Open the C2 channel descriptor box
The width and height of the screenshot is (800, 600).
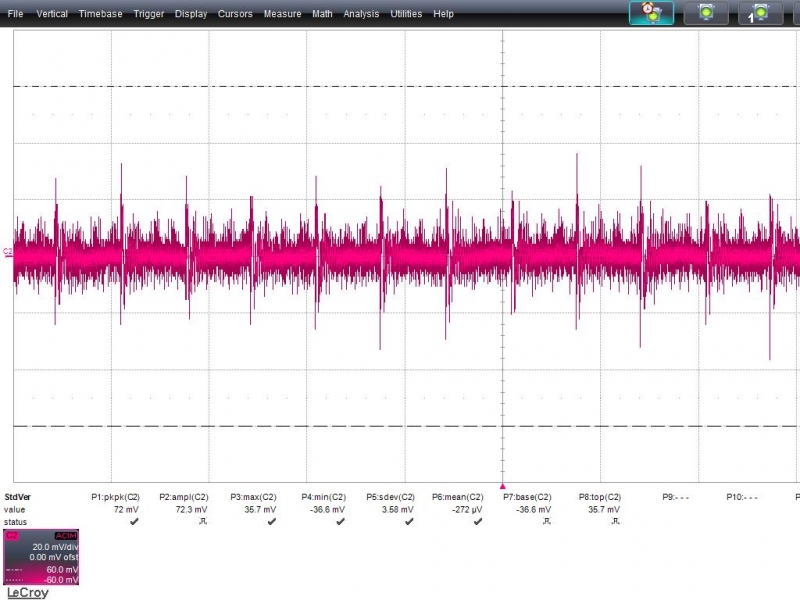[41, 558]
